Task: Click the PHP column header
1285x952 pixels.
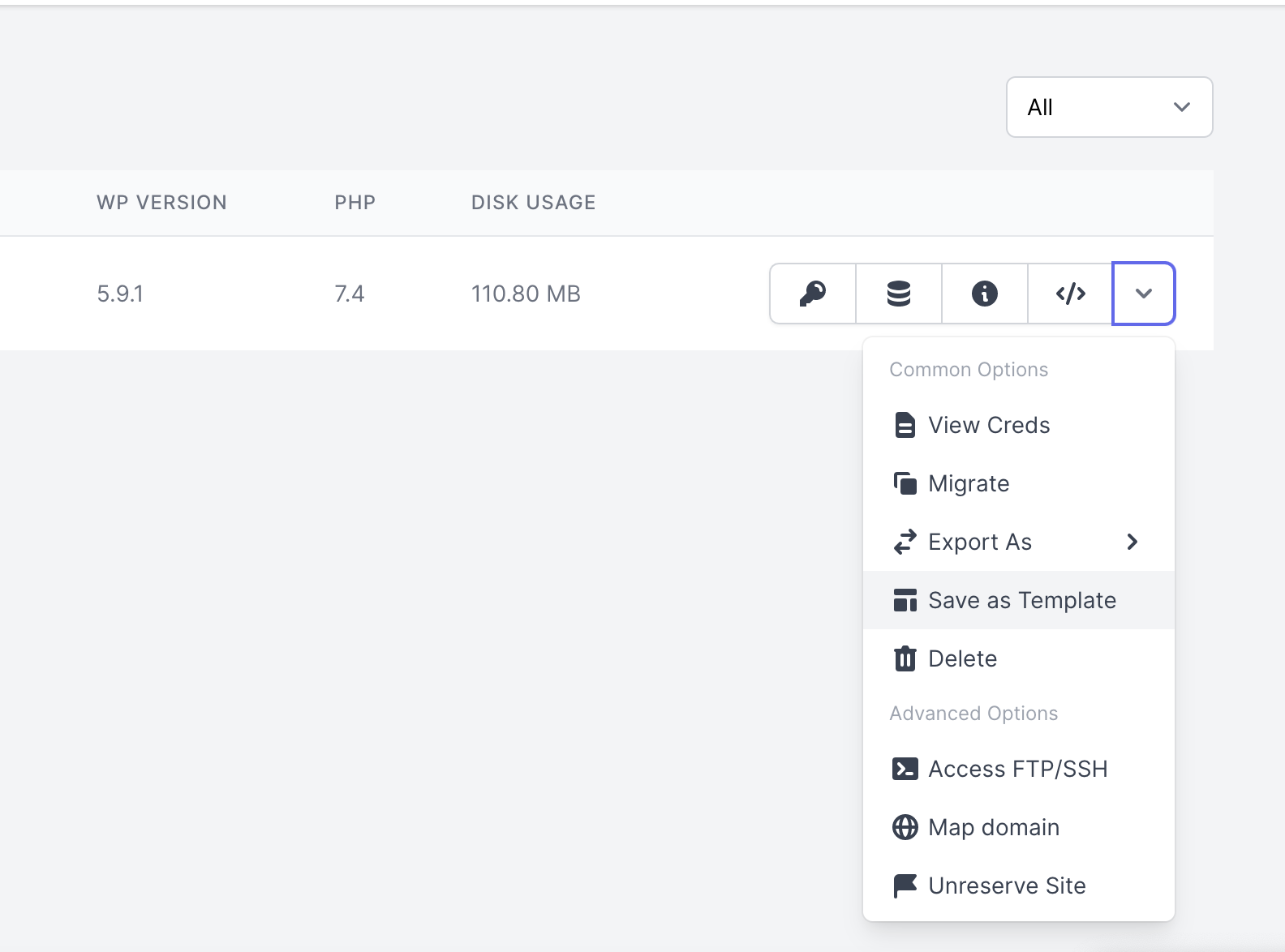Action: click(x=355, y=203)
